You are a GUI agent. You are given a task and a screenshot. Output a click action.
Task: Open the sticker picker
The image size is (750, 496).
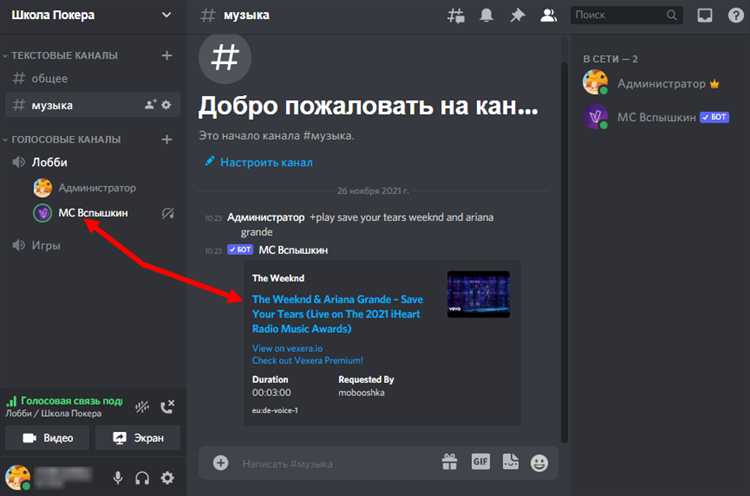510,462
